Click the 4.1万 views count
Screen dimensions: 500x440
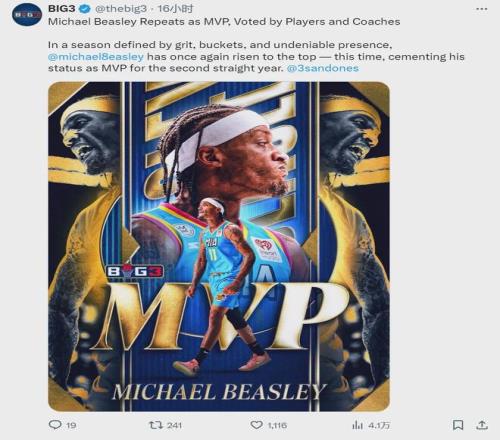(379, 425)
